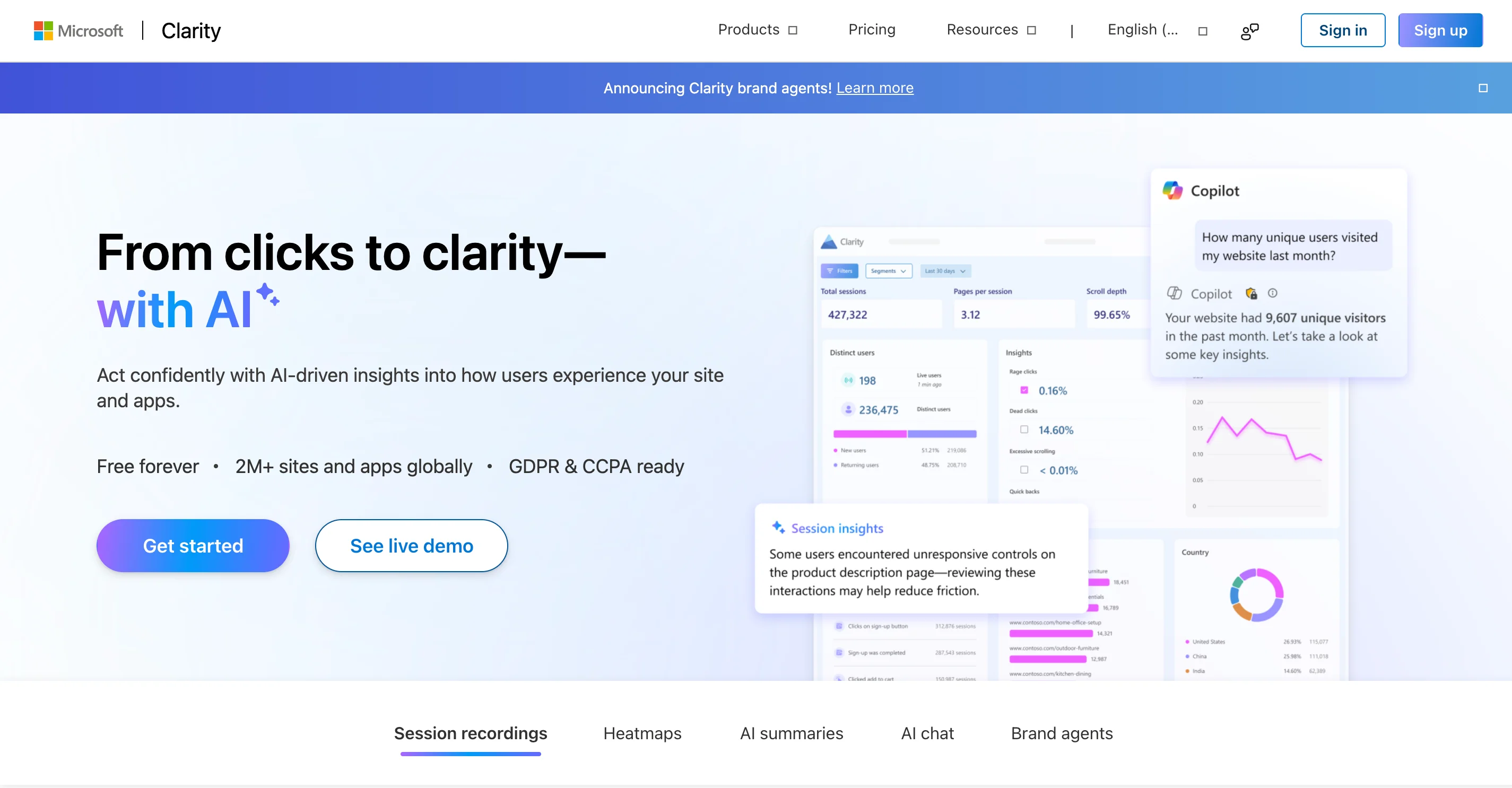Click the Get started button
The height and width of the screenshot is (788, 1512).
pos(193,545)
